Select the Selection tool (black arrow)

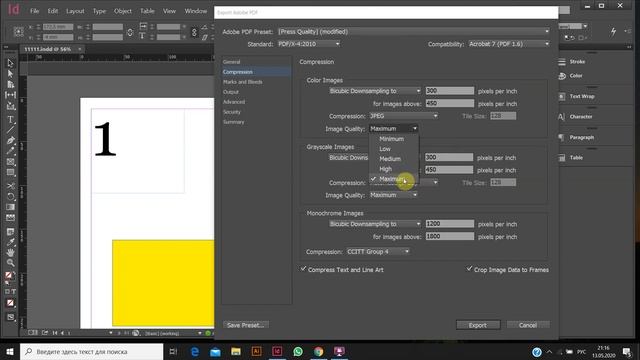10,64
